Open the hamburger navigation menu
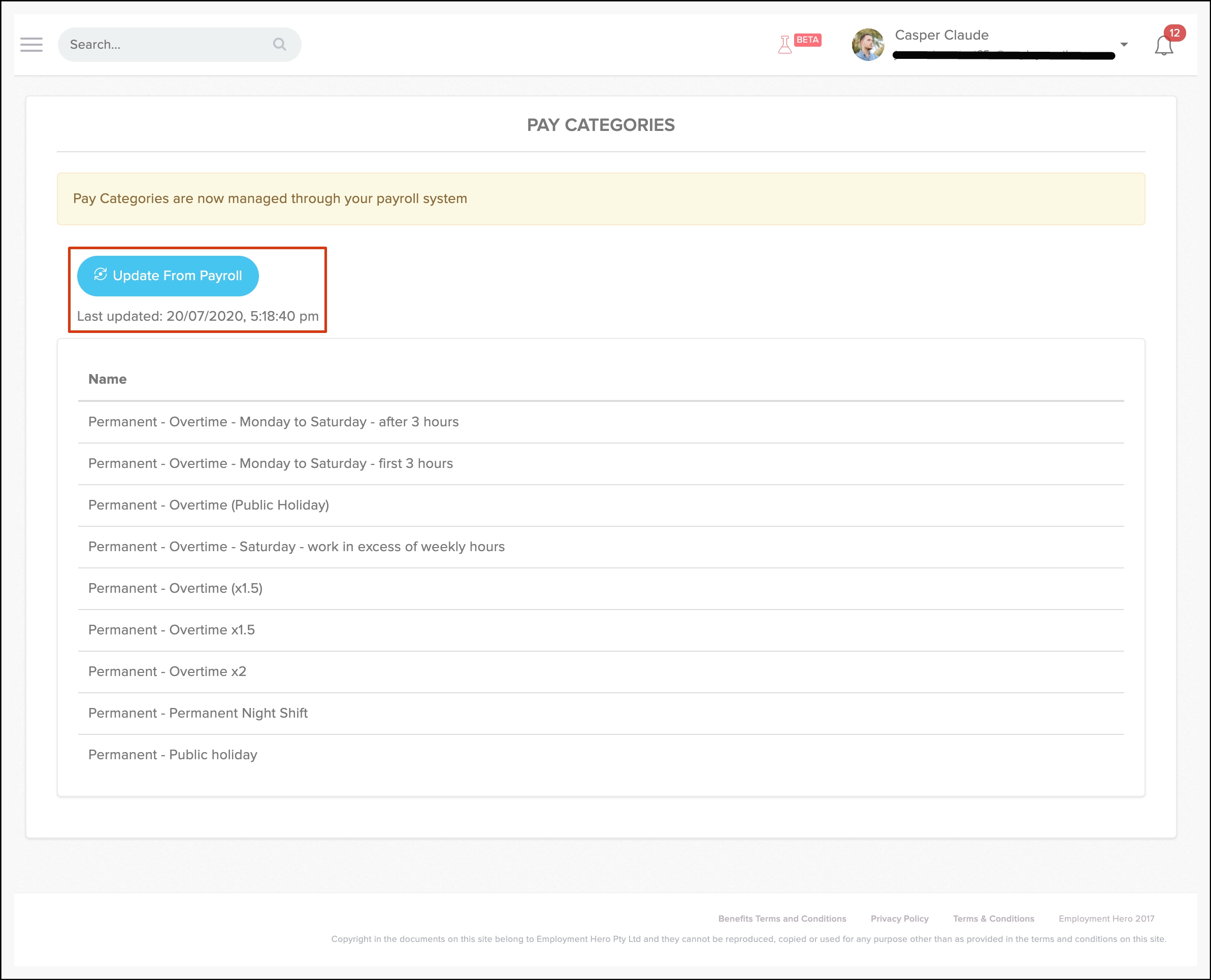Viewport: 1211px width, 980px height. (31, 45)
